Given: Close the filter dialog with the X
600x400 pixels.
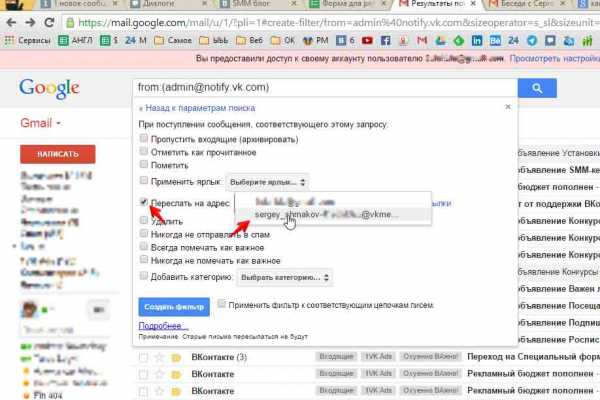Looking at the screenshot, I should [508, 107].
